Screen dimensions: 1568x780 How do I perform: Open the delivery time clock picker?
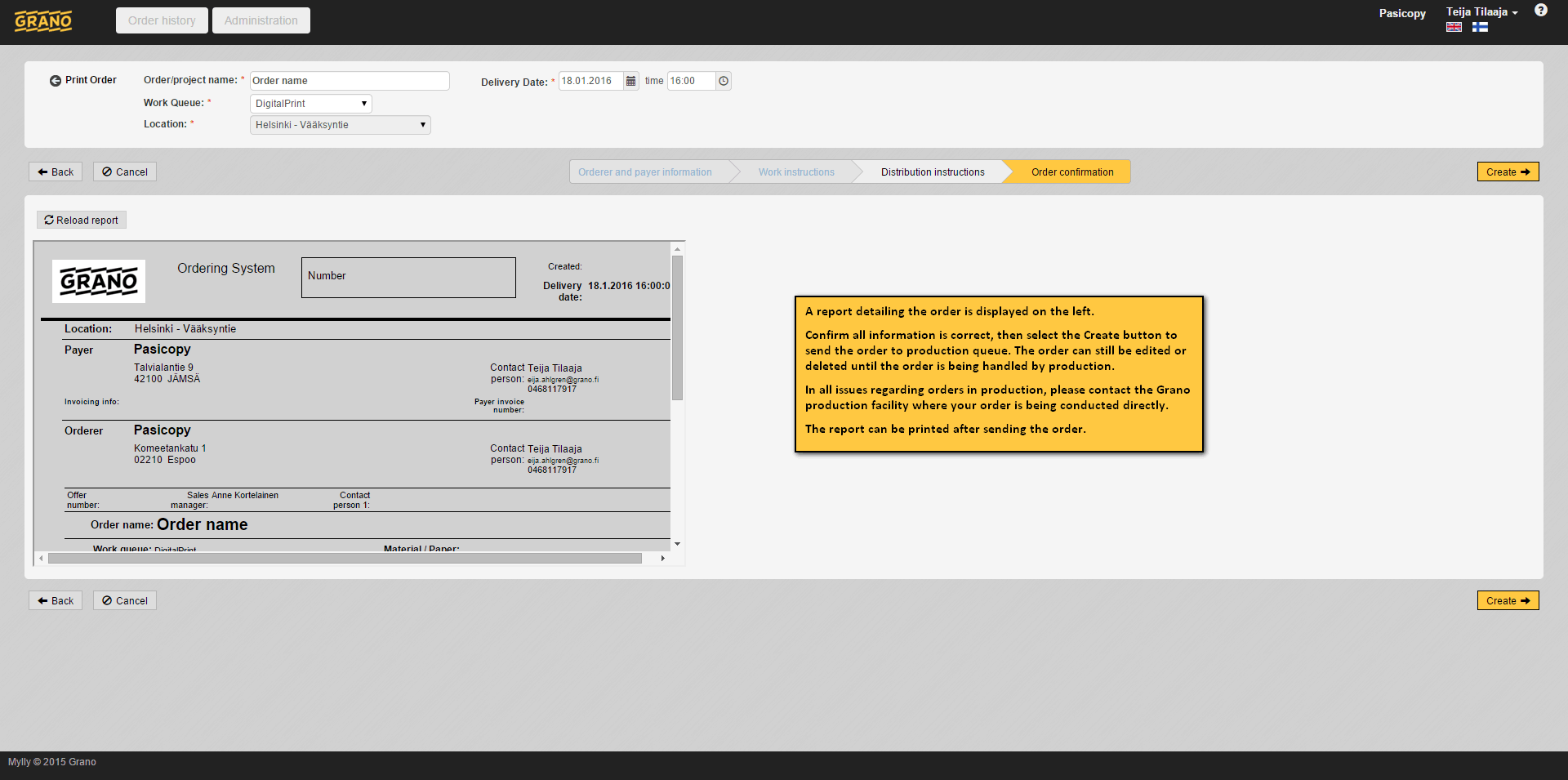[724, 81]
